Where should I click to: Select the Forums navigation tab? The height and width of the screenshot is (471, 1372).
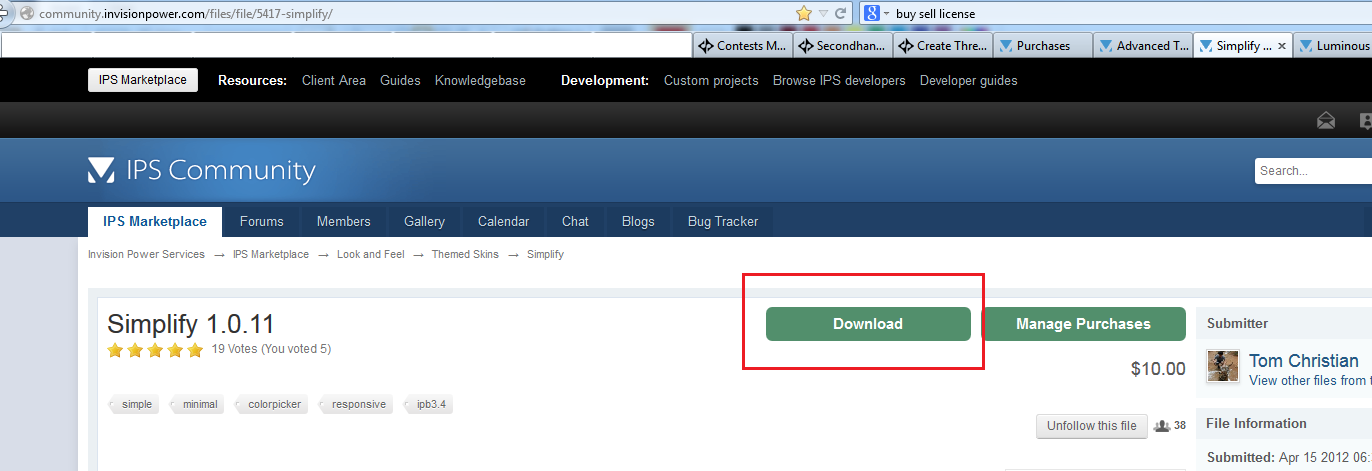262,222
